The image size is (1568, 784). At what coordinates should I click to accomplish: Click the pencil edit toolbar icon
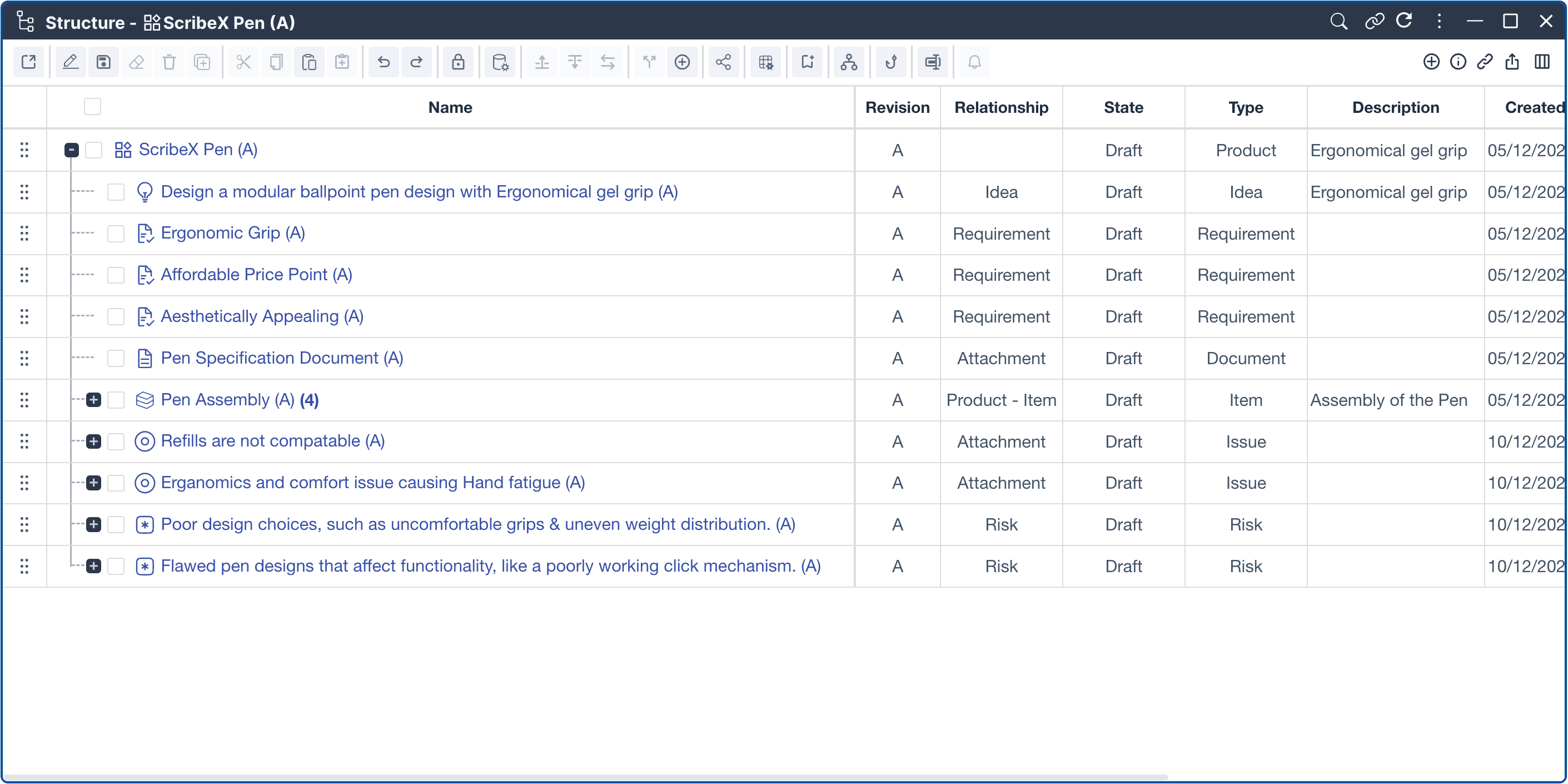coord(70,62)
